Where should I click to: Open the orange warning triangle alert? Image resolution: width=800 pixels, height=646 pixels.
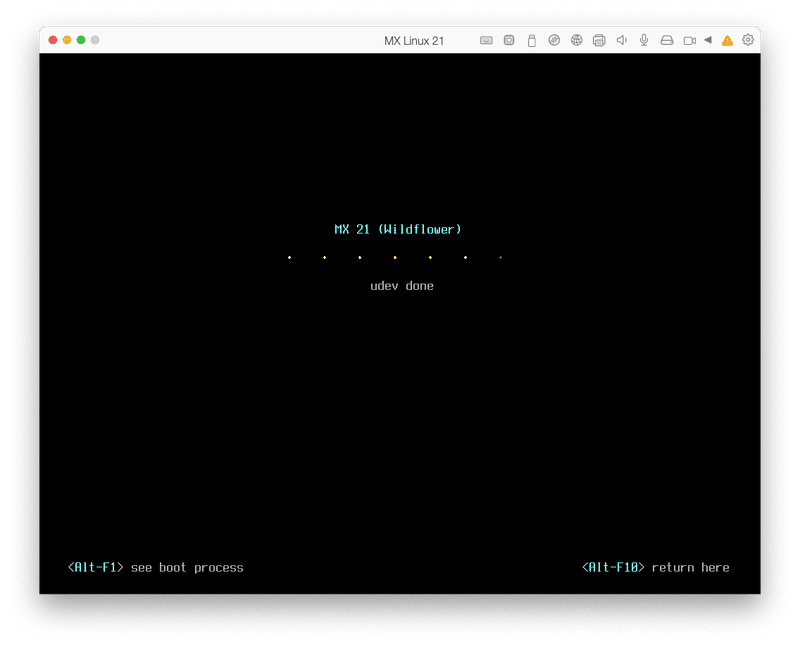727,40
